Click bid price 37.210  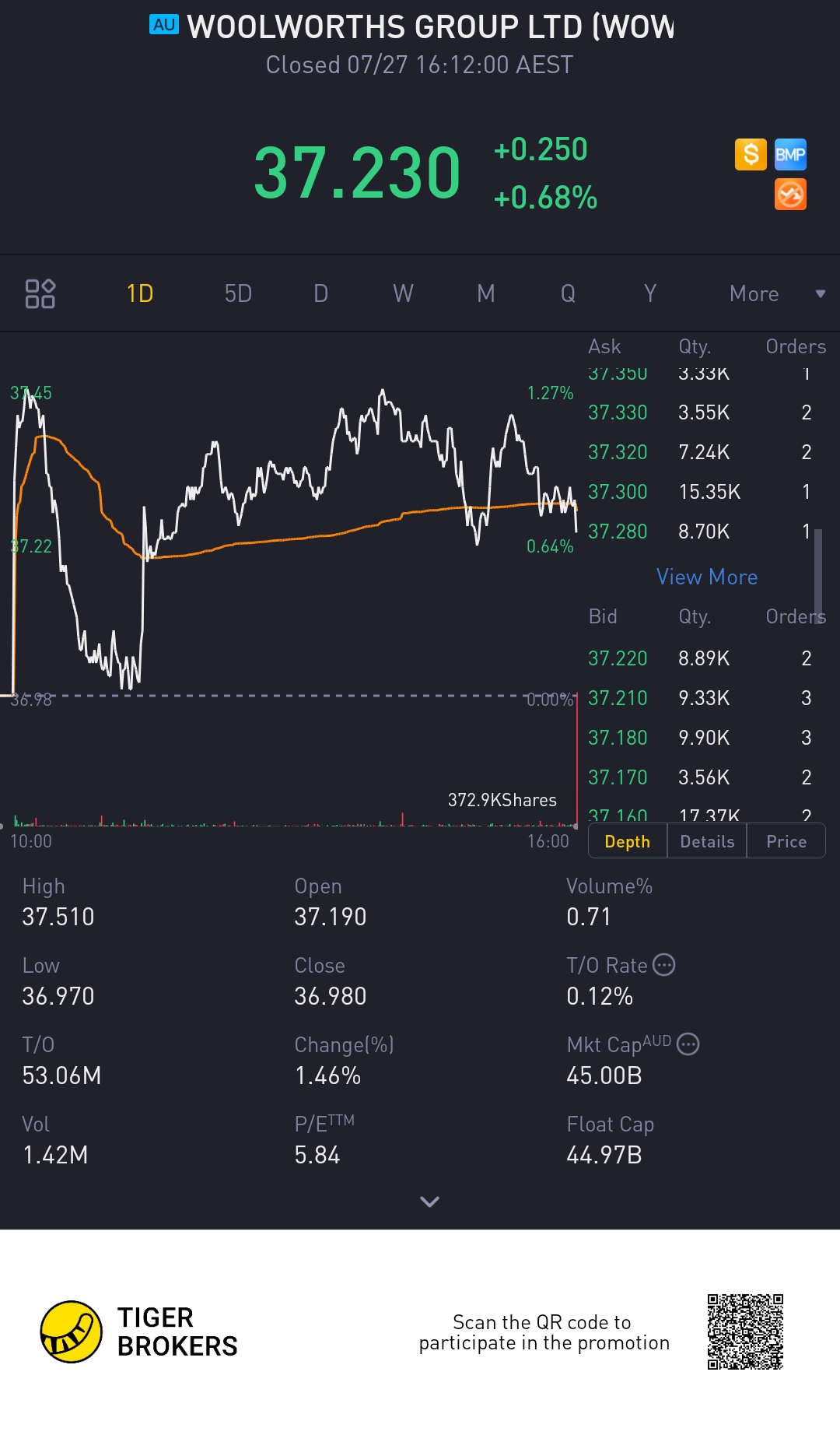point(618,698)
